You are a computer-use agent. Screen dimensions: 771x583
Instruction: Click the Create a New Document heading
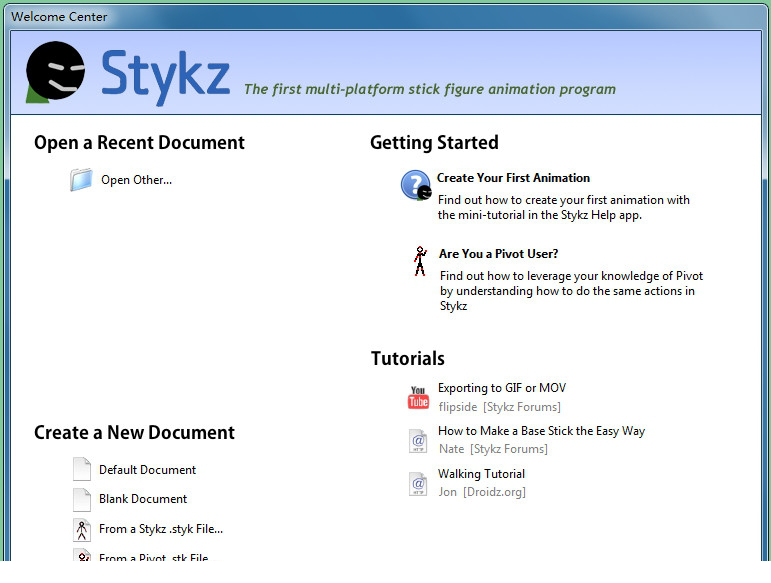coord(134,433)
